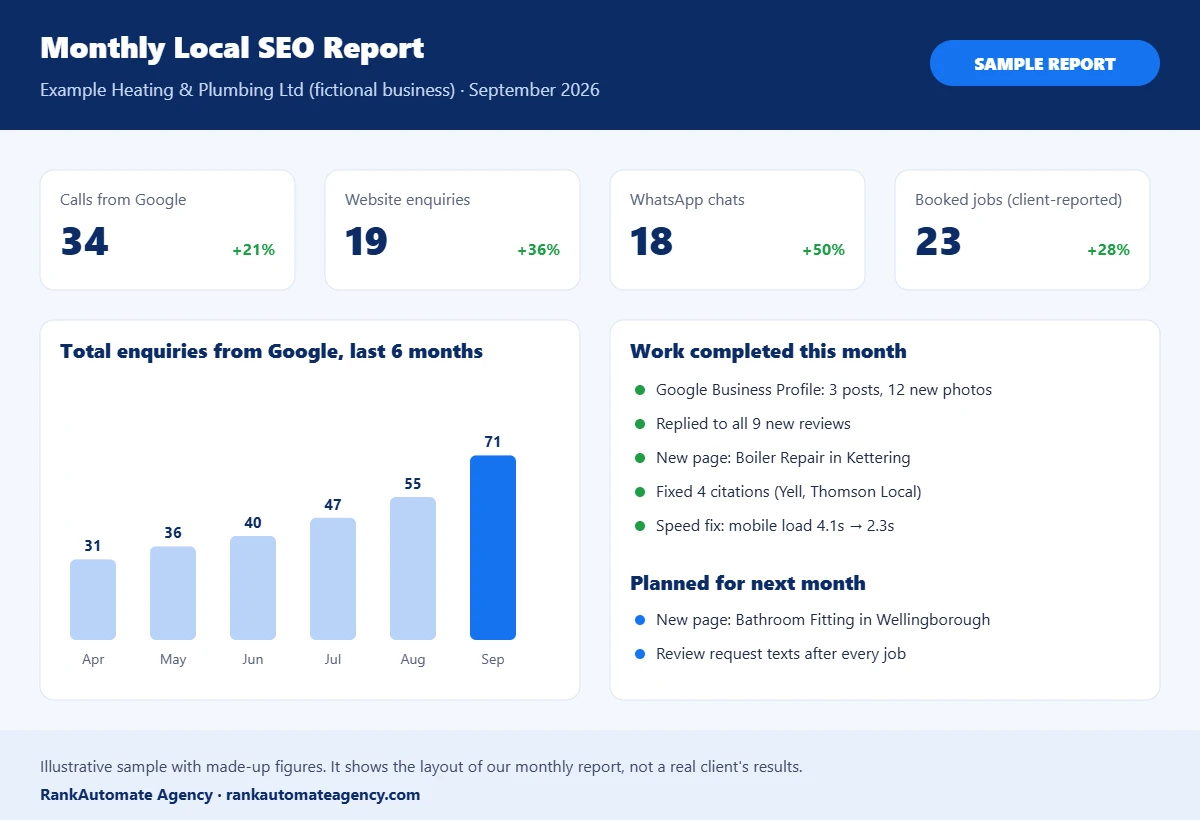Click the bar value label 71
The height and width of the screenshot is (820, 1200).
click(x=493, y=442)
